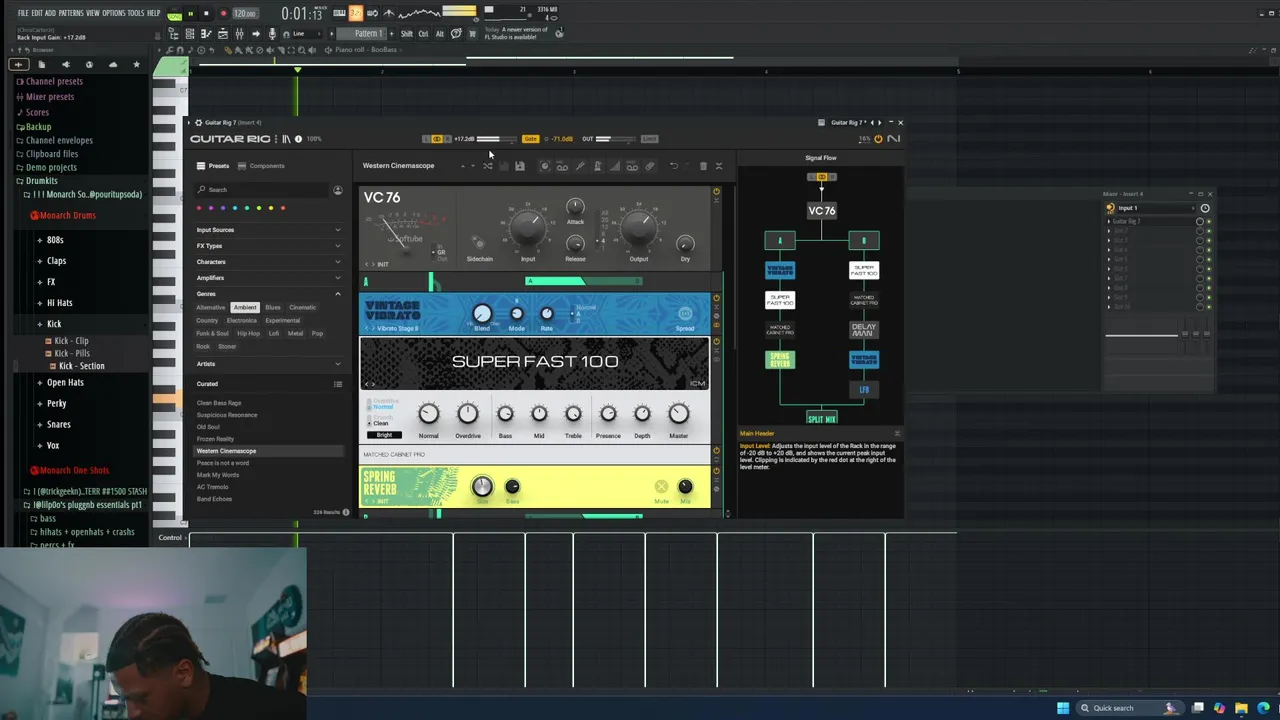Toggle the Limit button in Guitar Rig header
1280x720 pixels.
tap(650, 139)
